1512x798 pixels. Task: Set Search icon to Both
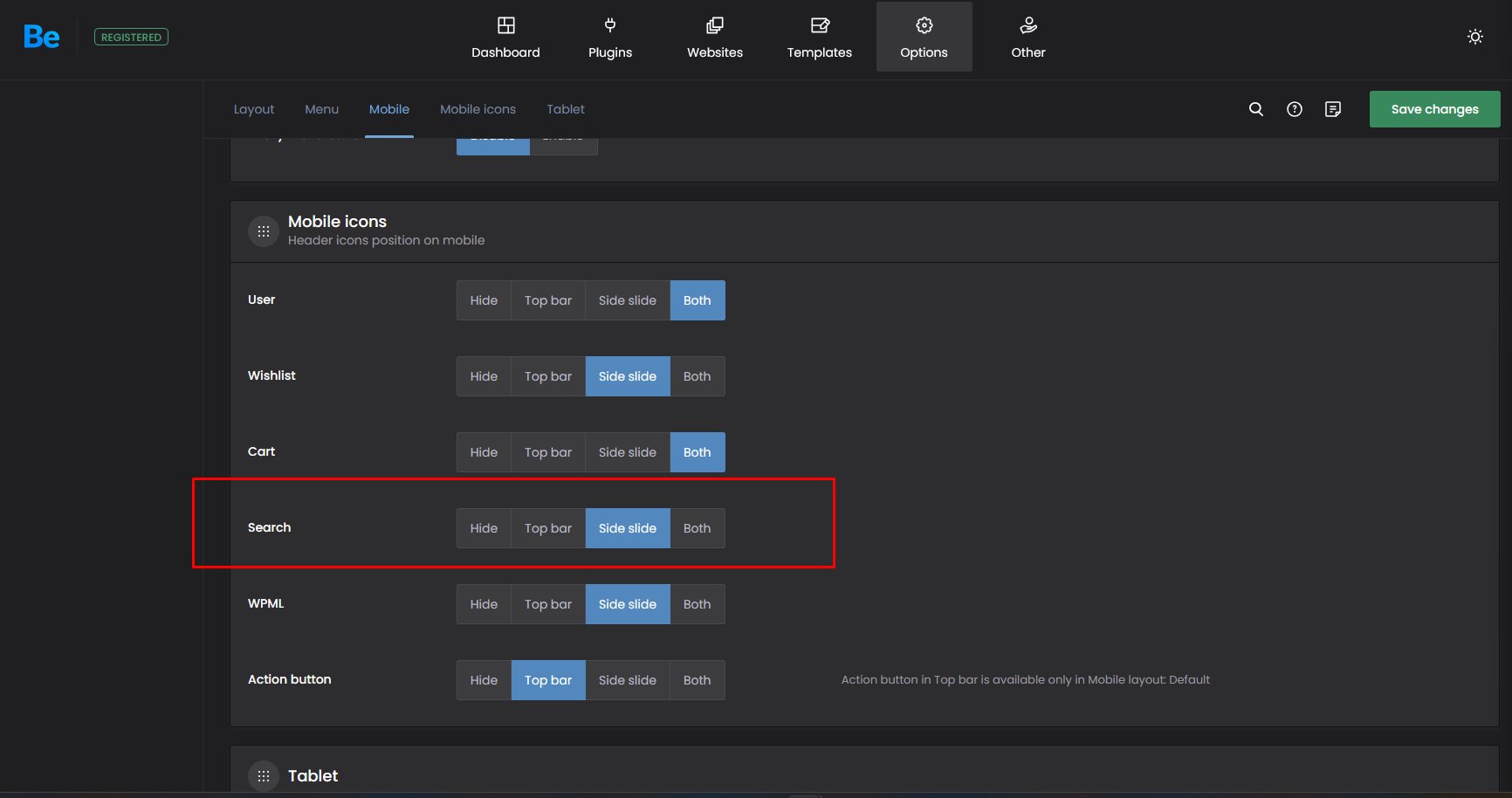tap(698, 528)
